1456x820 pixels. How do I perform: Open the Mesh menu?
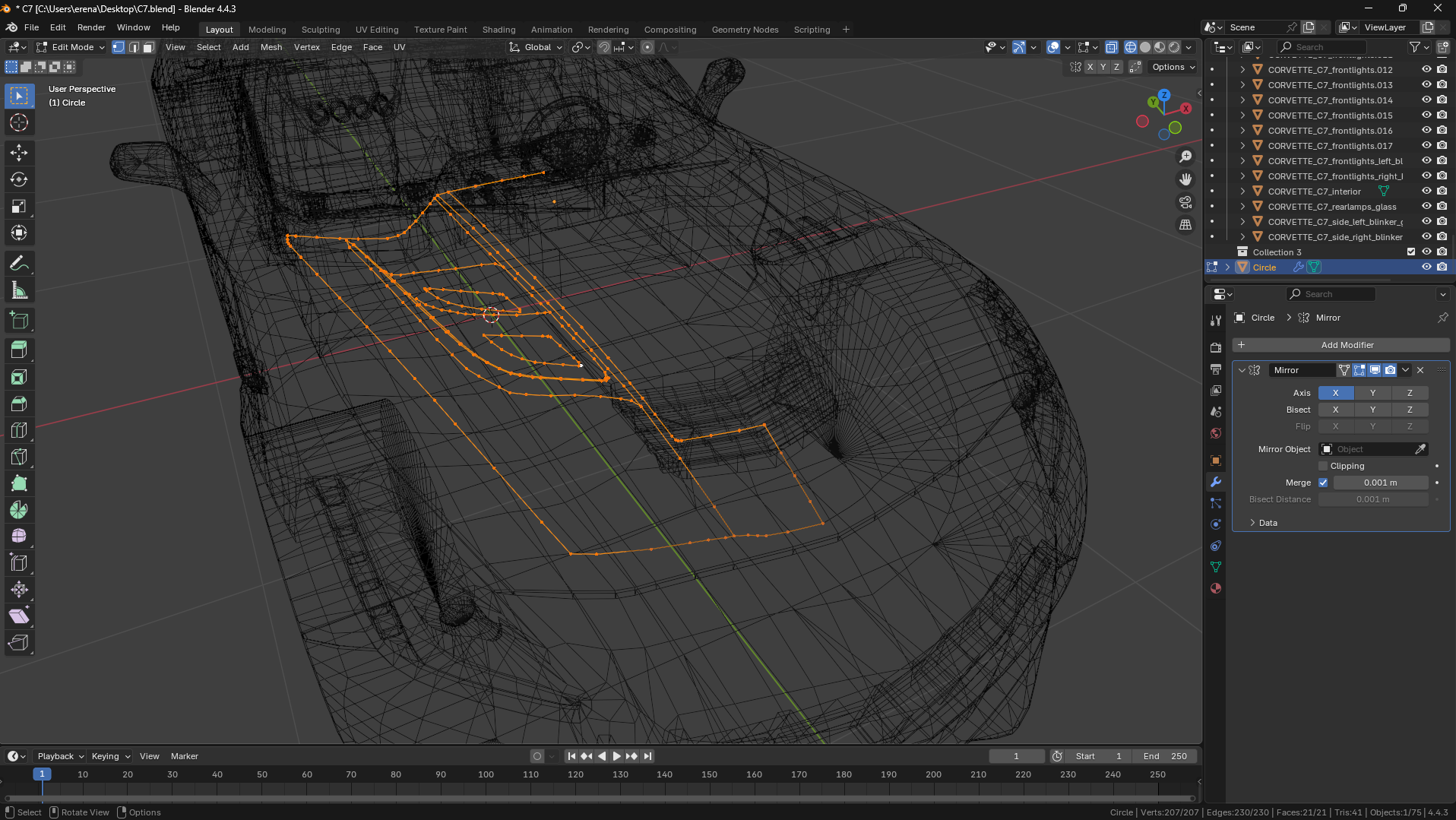(271, 47)
